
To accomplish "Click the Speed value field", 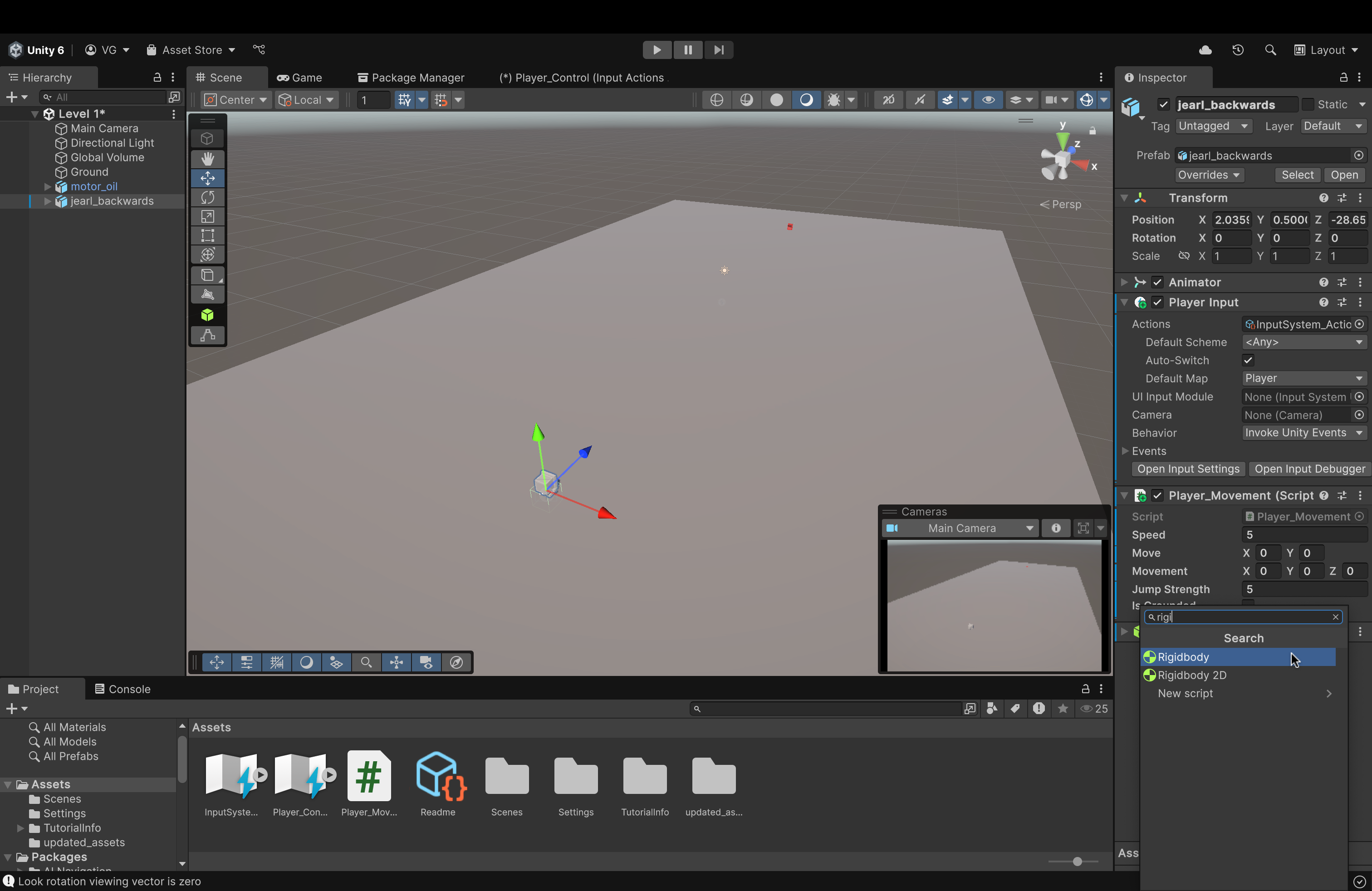I will 1303,535.
